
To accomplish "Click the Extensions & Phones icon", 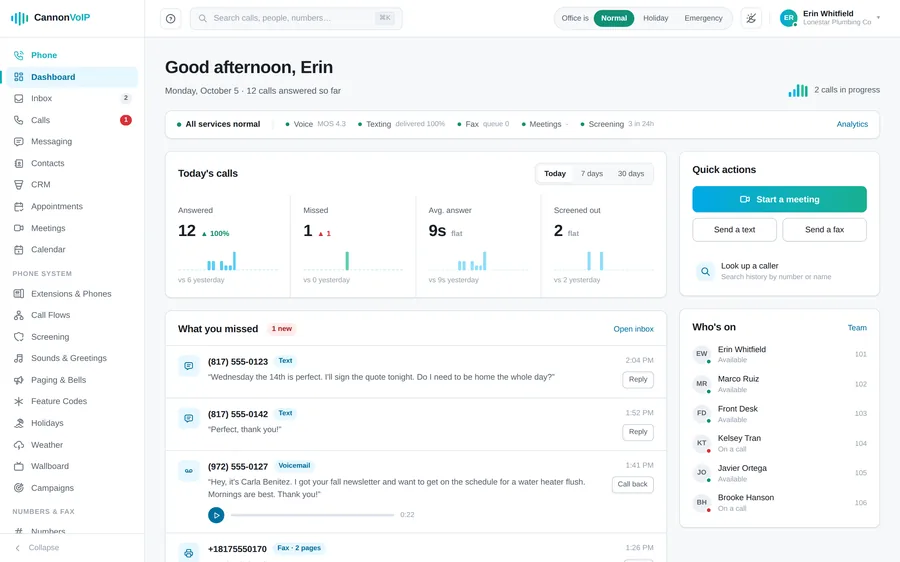I will [19, 294].
